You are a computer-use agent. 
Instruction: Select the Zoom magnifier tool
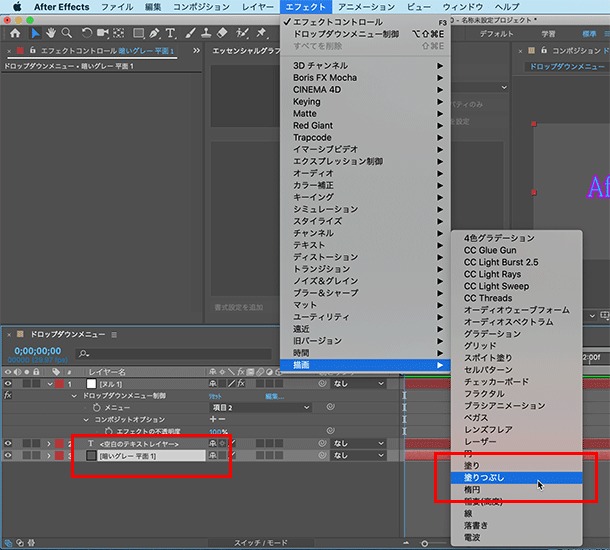(x=67, y=33)
